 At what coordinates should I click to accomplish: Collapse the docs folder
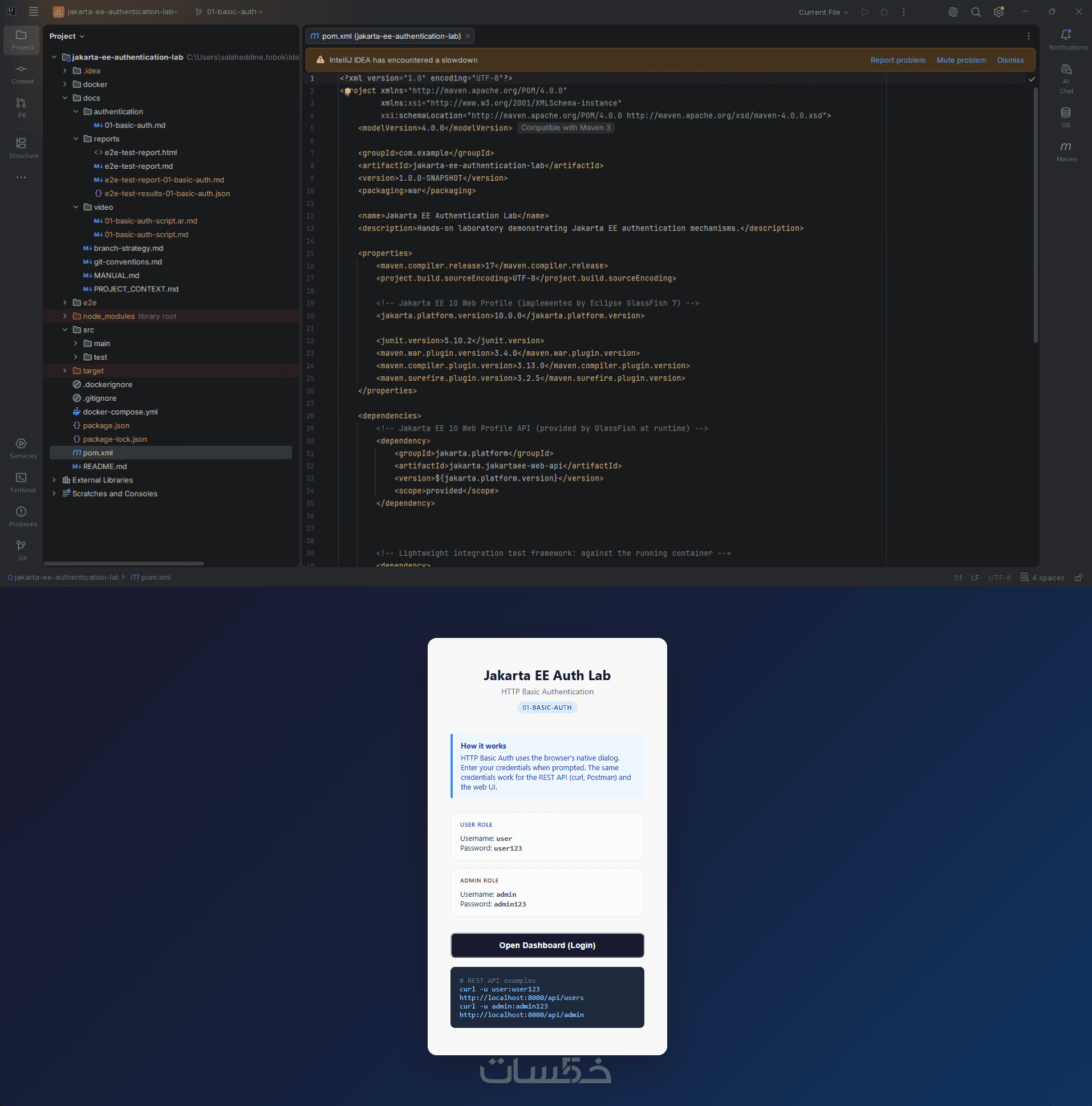(64, 98)
